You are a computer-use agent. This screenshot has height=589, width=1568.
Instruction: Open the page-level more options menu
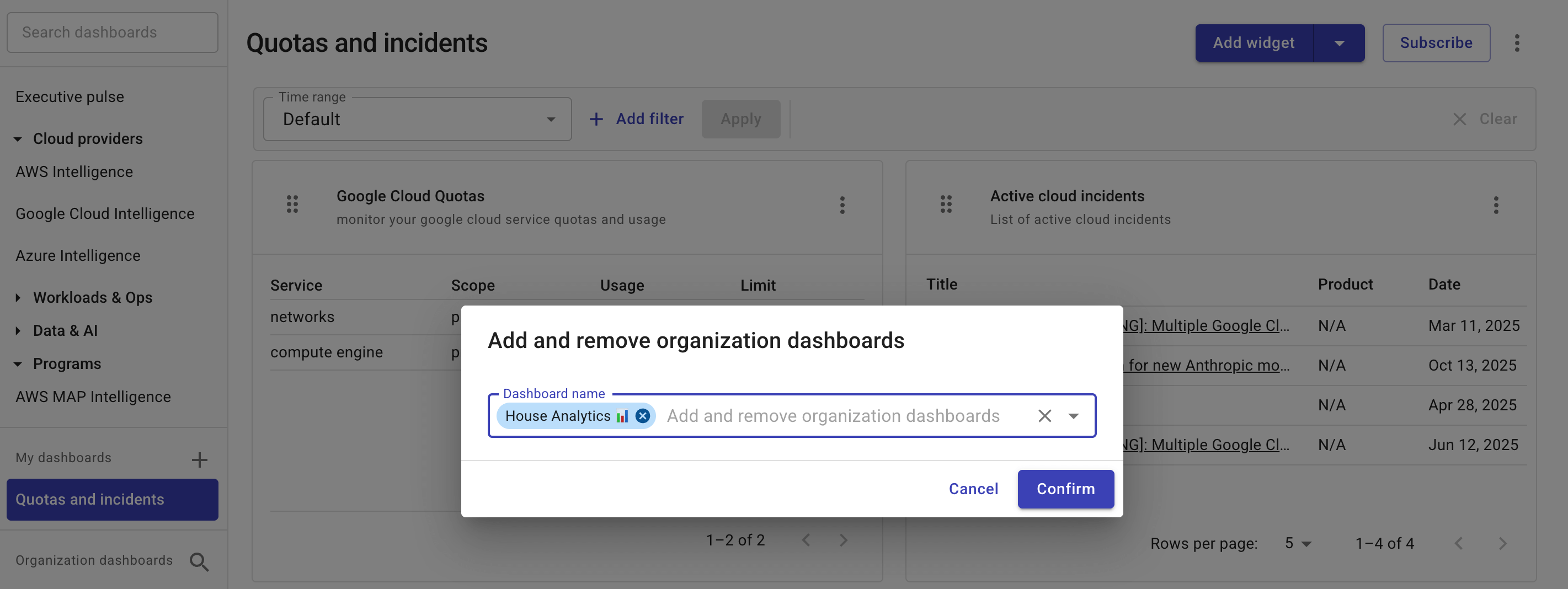pos(1516,43)
